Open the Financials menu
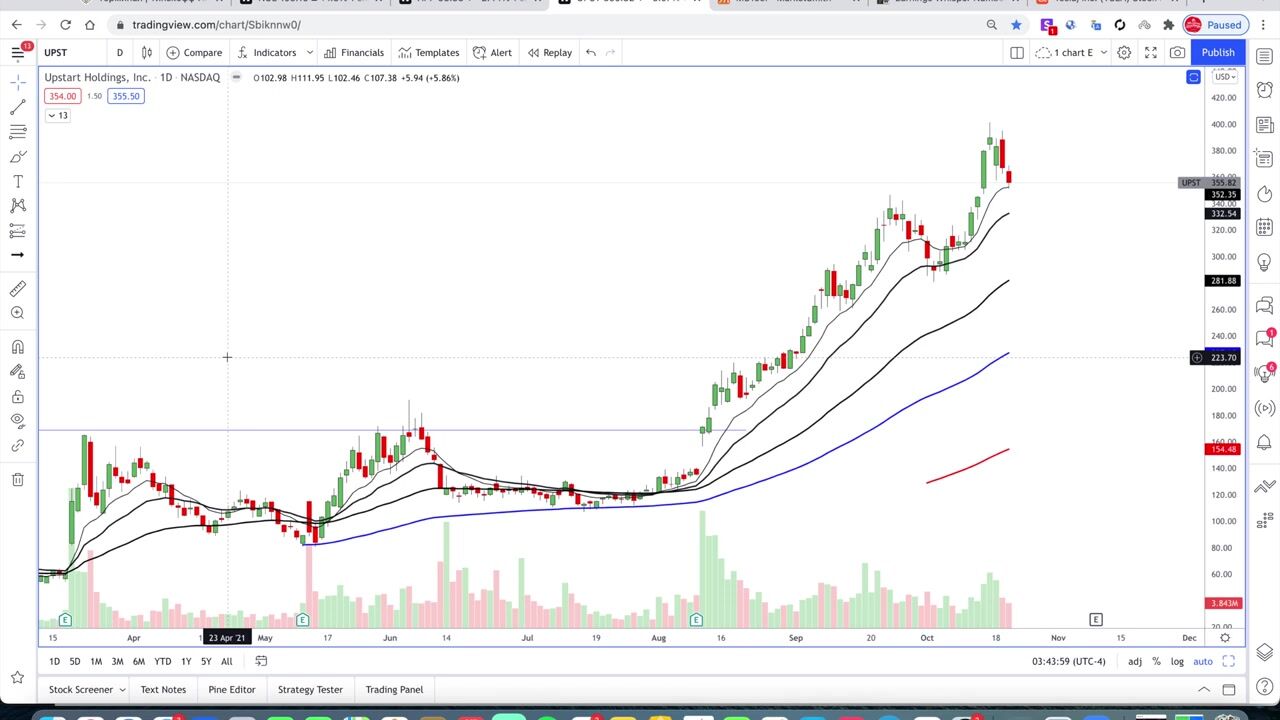Image resolution: width=1280 pixels, height=720 pixels. [x=354, y=53]
